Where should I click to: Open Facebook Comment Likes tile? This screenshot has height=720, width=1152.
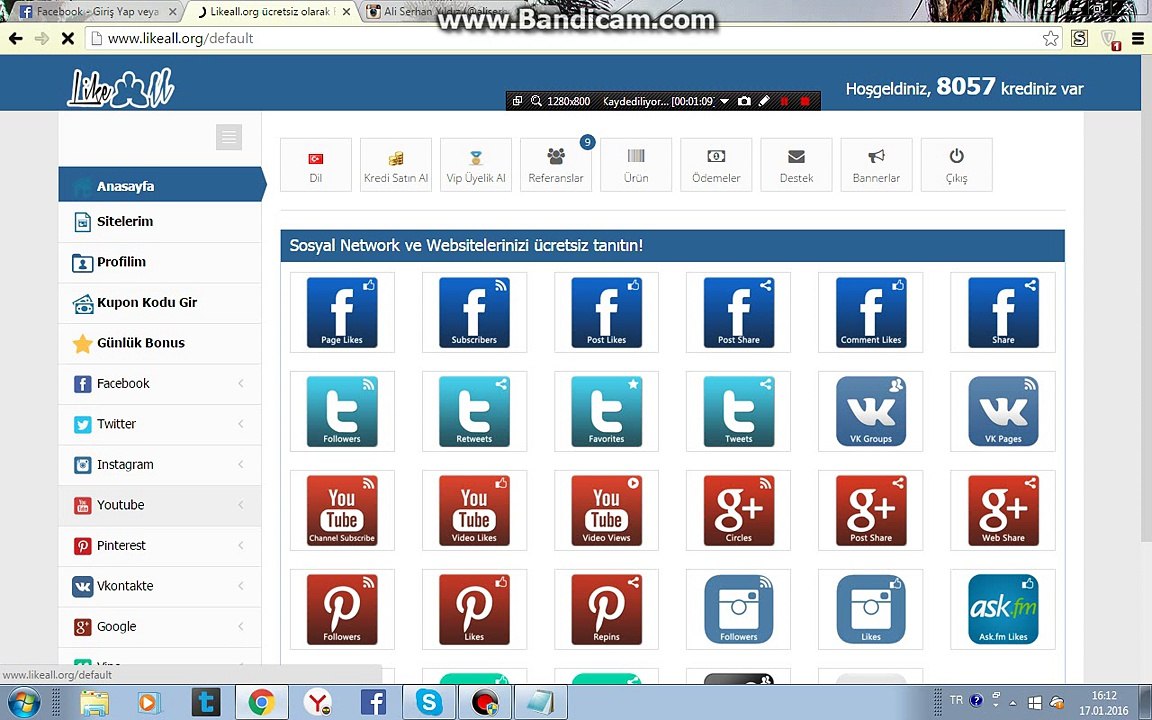pyautogui.click(x=871, y=312)
